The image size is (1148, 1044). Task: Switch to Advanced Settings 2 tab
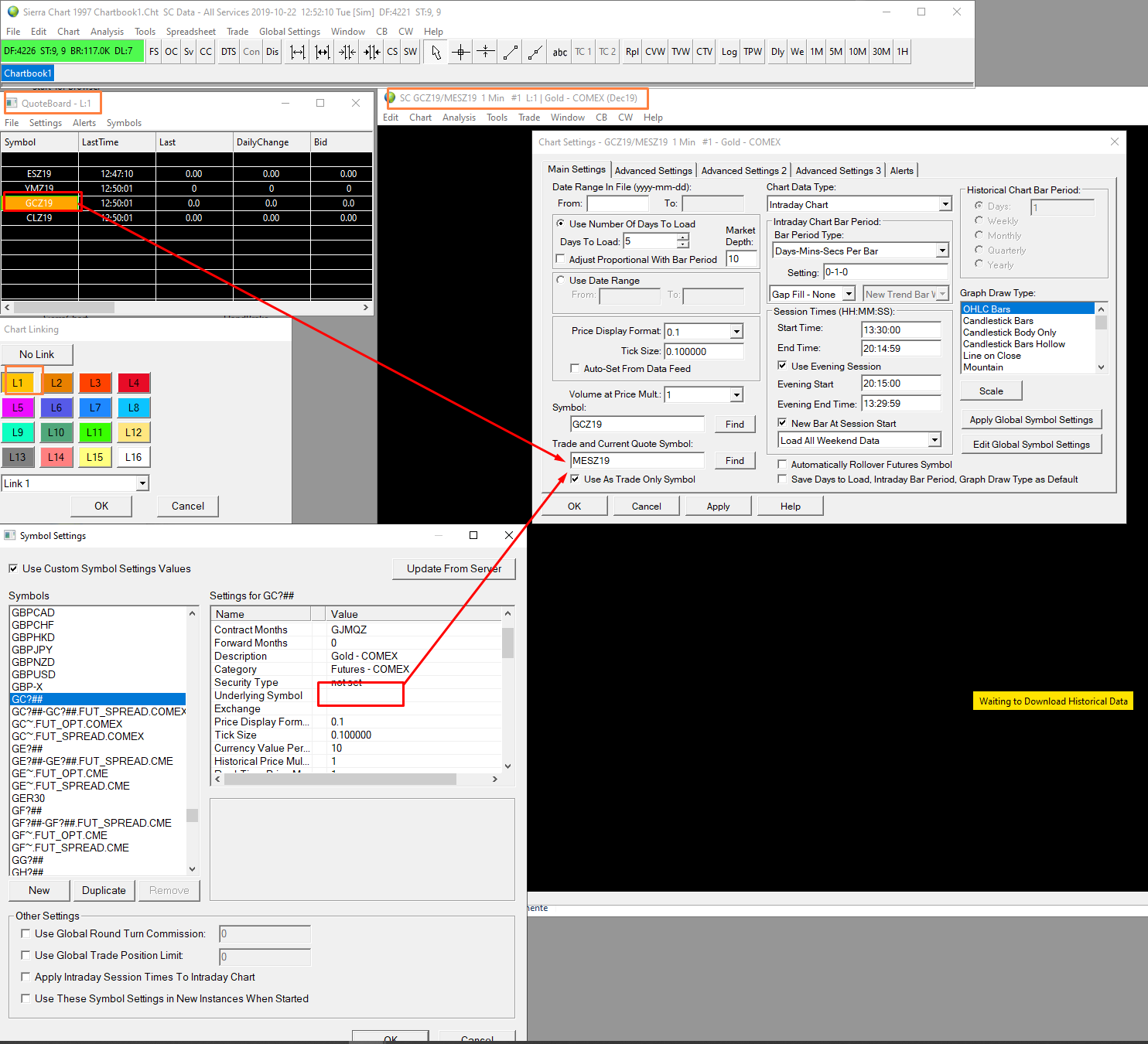click(743, 171)
